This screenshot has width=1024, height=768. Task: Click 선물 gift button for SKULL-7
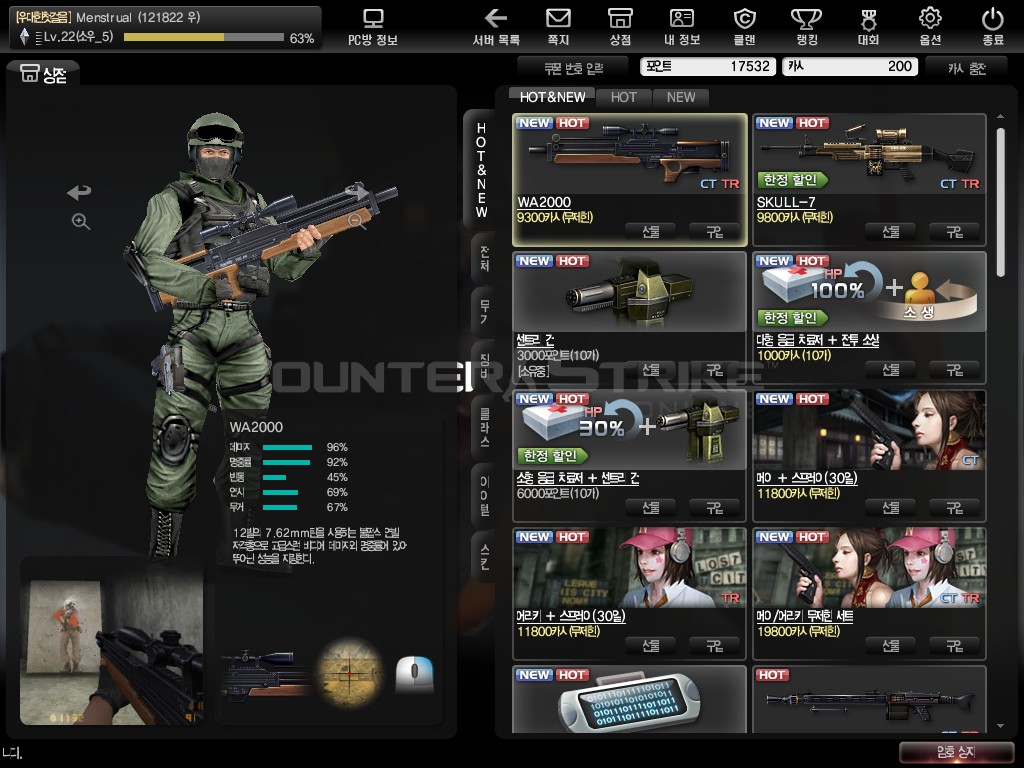[890, 231]
